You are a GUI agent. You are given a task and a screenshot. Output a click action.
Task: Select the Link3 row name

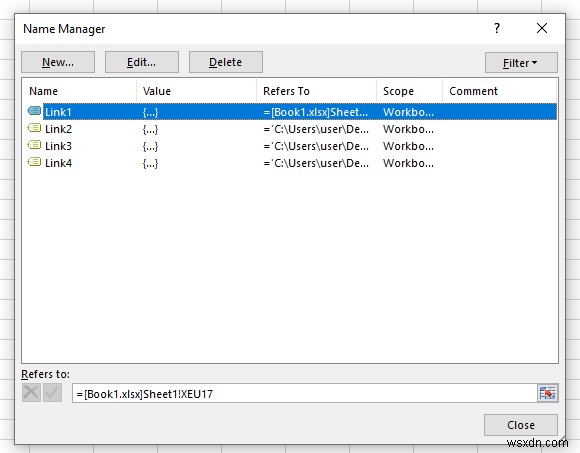(58, 146)
